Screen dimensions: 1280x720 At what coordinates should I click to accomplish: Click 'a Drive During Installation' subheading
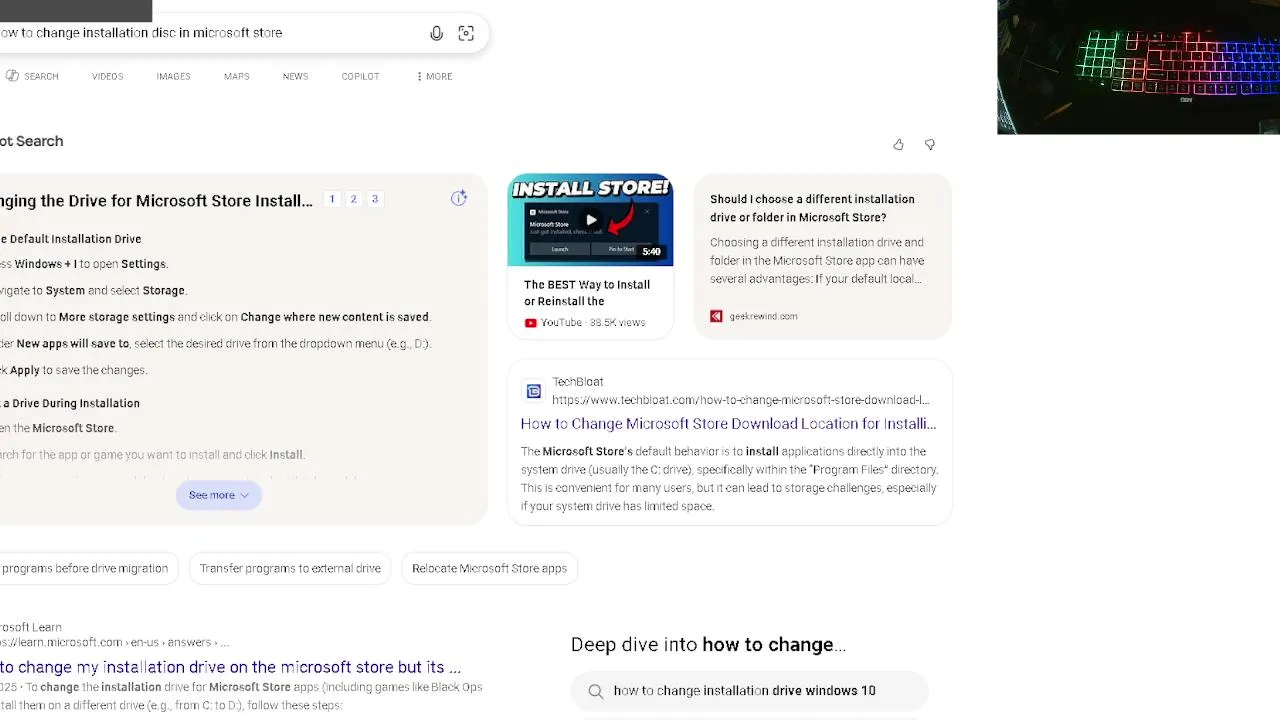click(x=70, y=403)
